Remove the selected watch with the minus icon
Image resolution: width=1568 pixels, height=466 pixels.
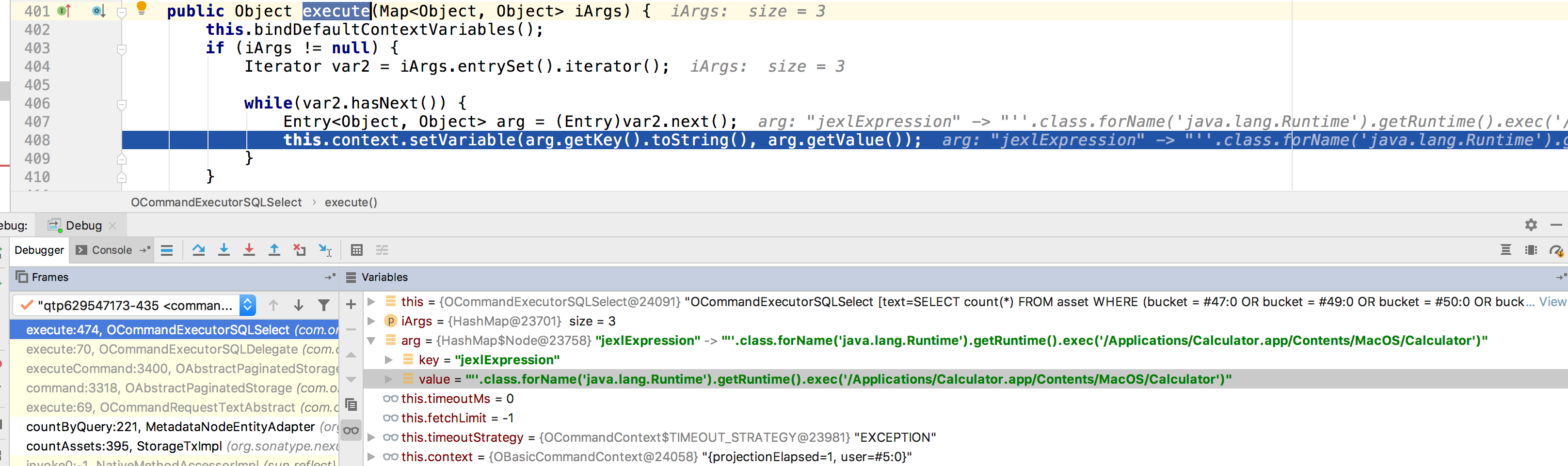coord(351,329)
